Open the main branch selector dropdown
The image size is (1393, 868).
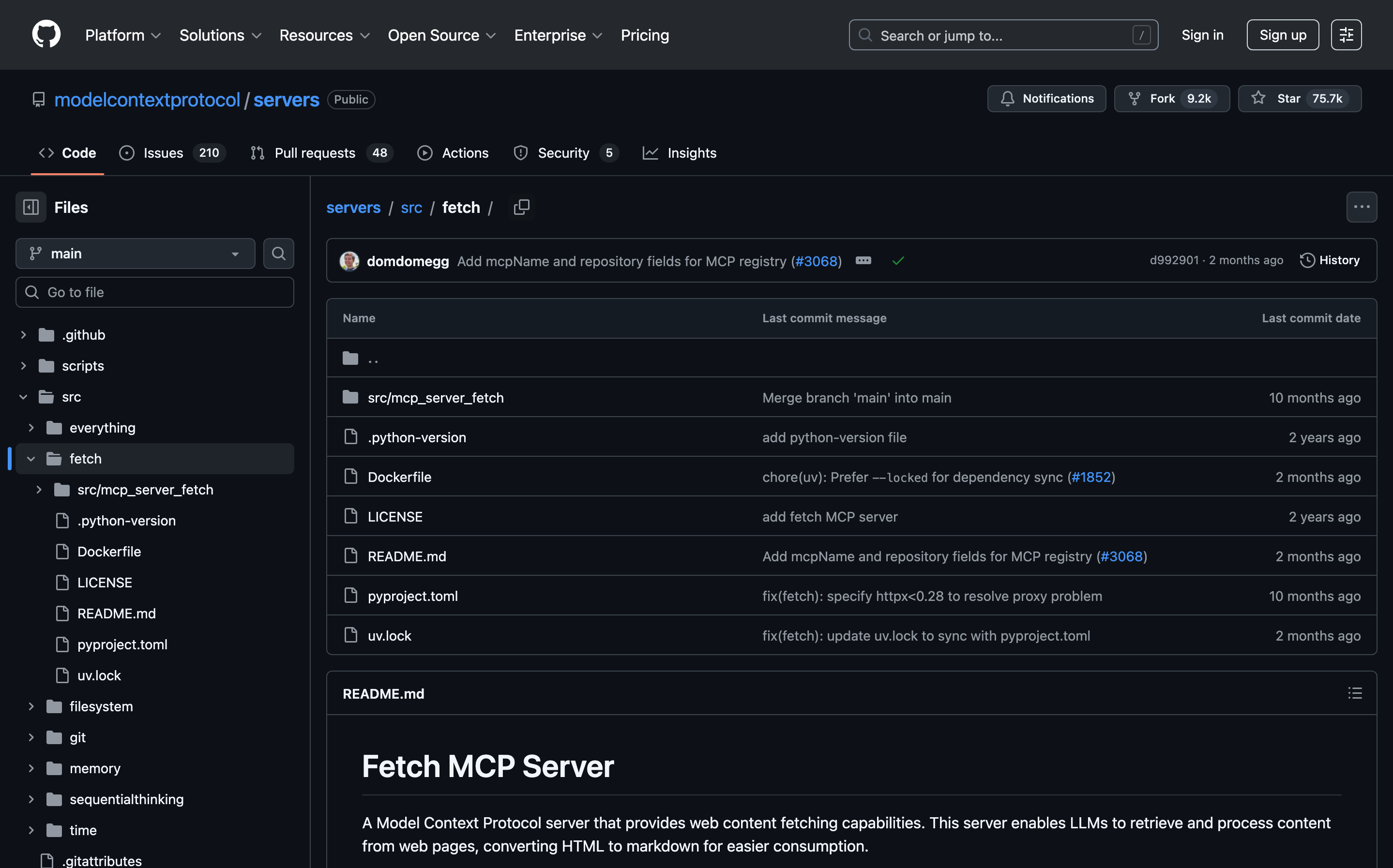coord(136,254)
